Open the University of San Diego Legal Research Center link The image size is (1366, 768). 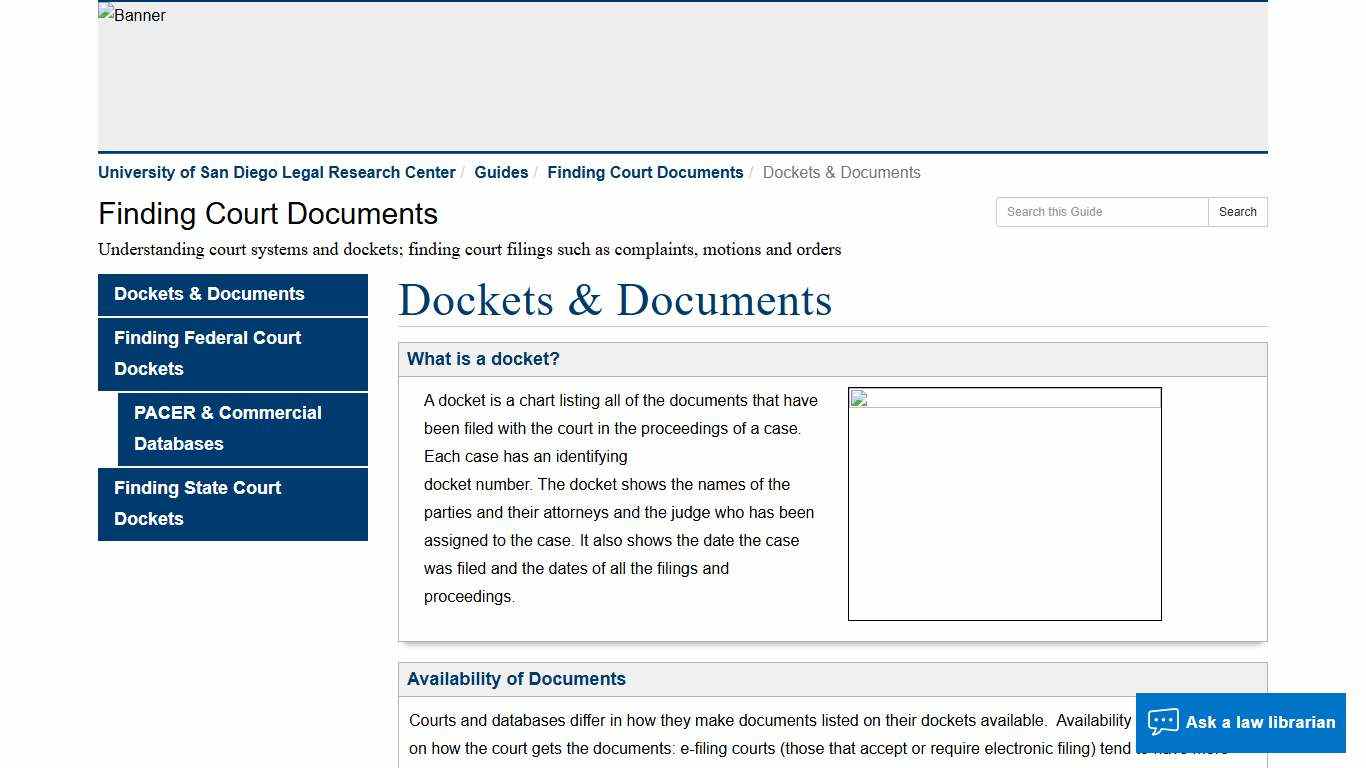click(277, 172)
